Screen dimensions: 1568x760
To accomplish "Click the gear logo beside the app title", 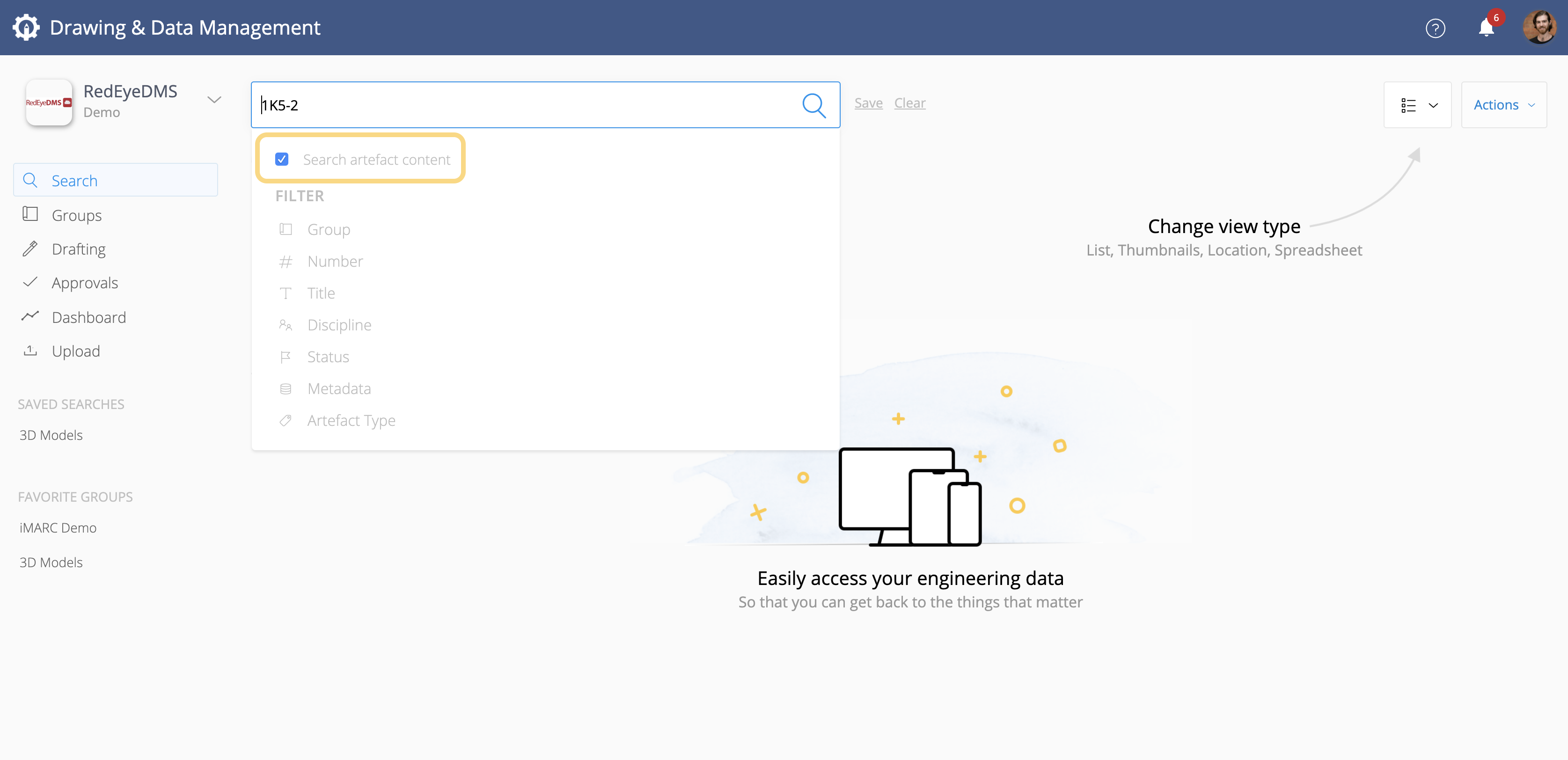I will (26, 28).
